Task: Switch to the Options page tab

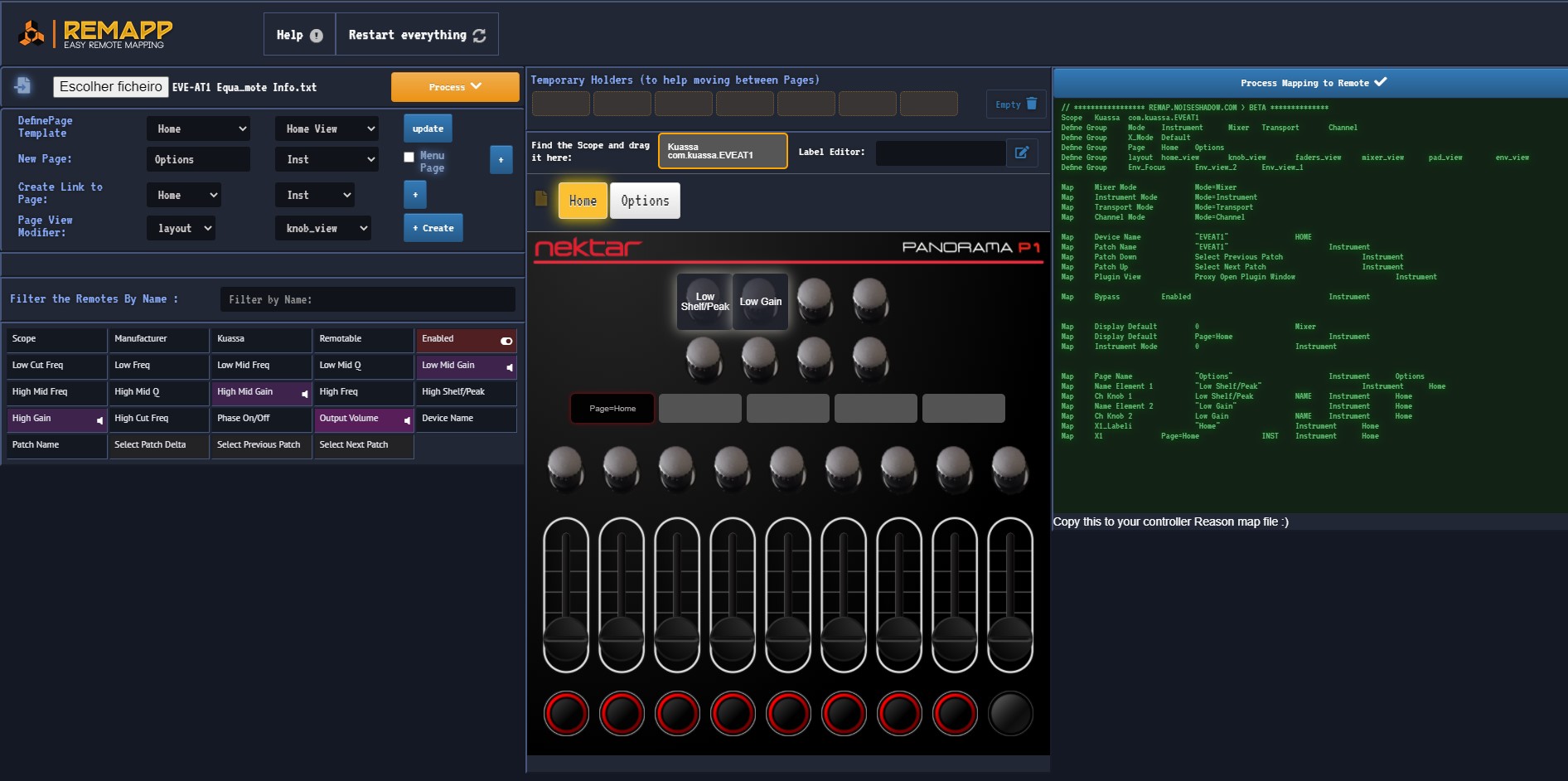Action: [x=645, y=201]
